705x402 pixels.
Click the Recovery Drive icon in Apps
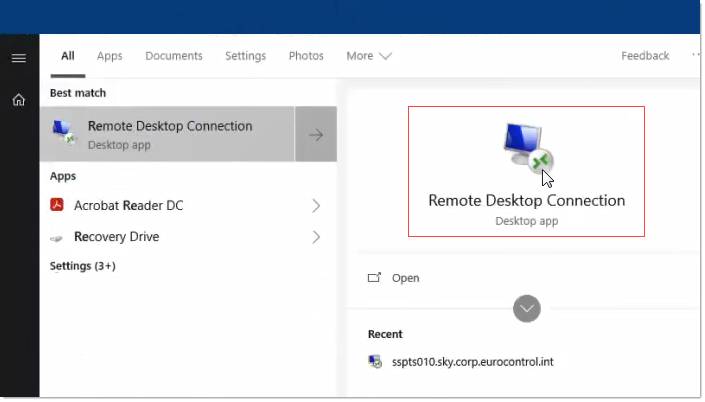[x=58, y=238]
